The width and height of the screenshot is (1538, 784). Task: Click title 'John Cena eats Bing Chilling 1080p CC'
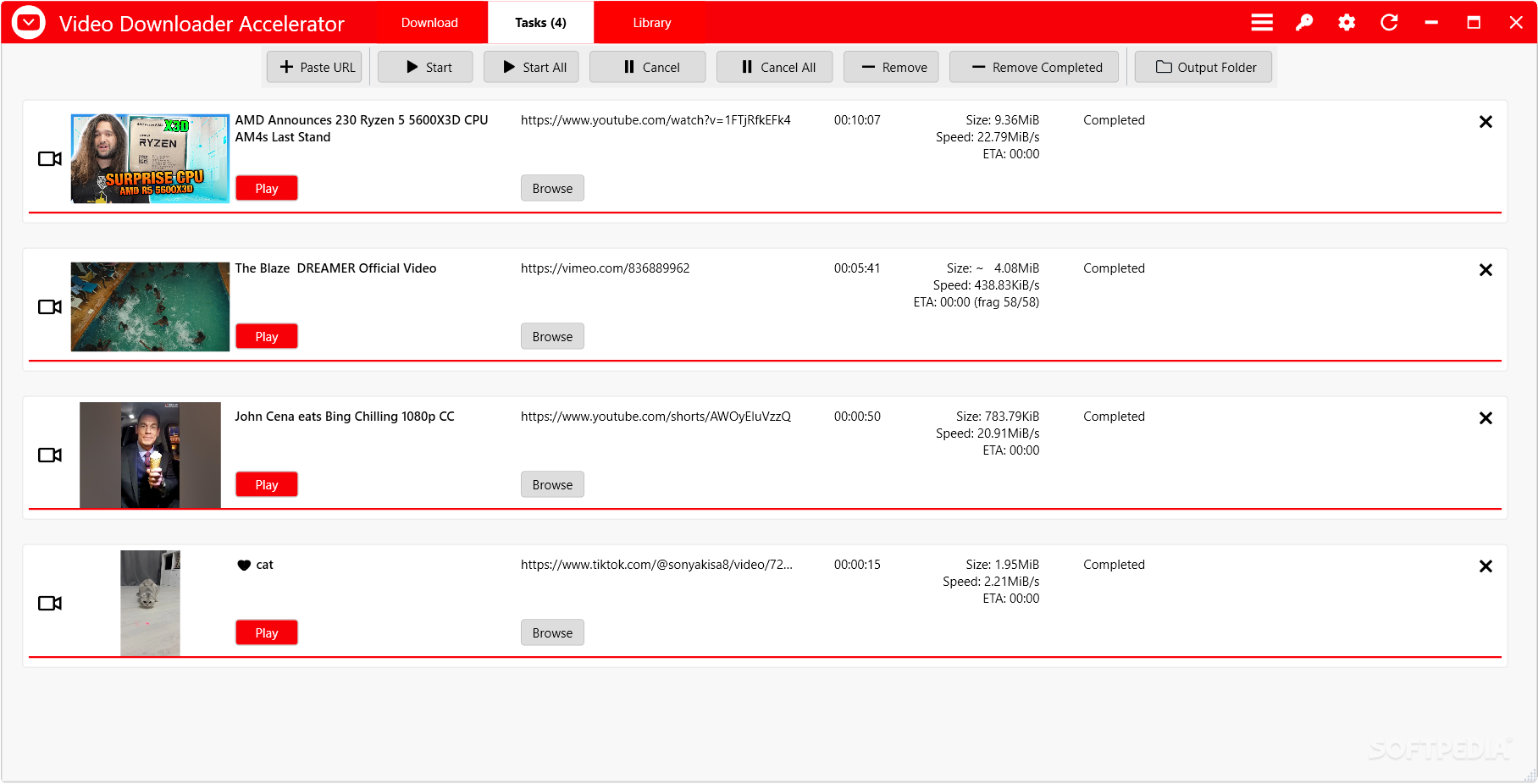[x=345, y=417]
